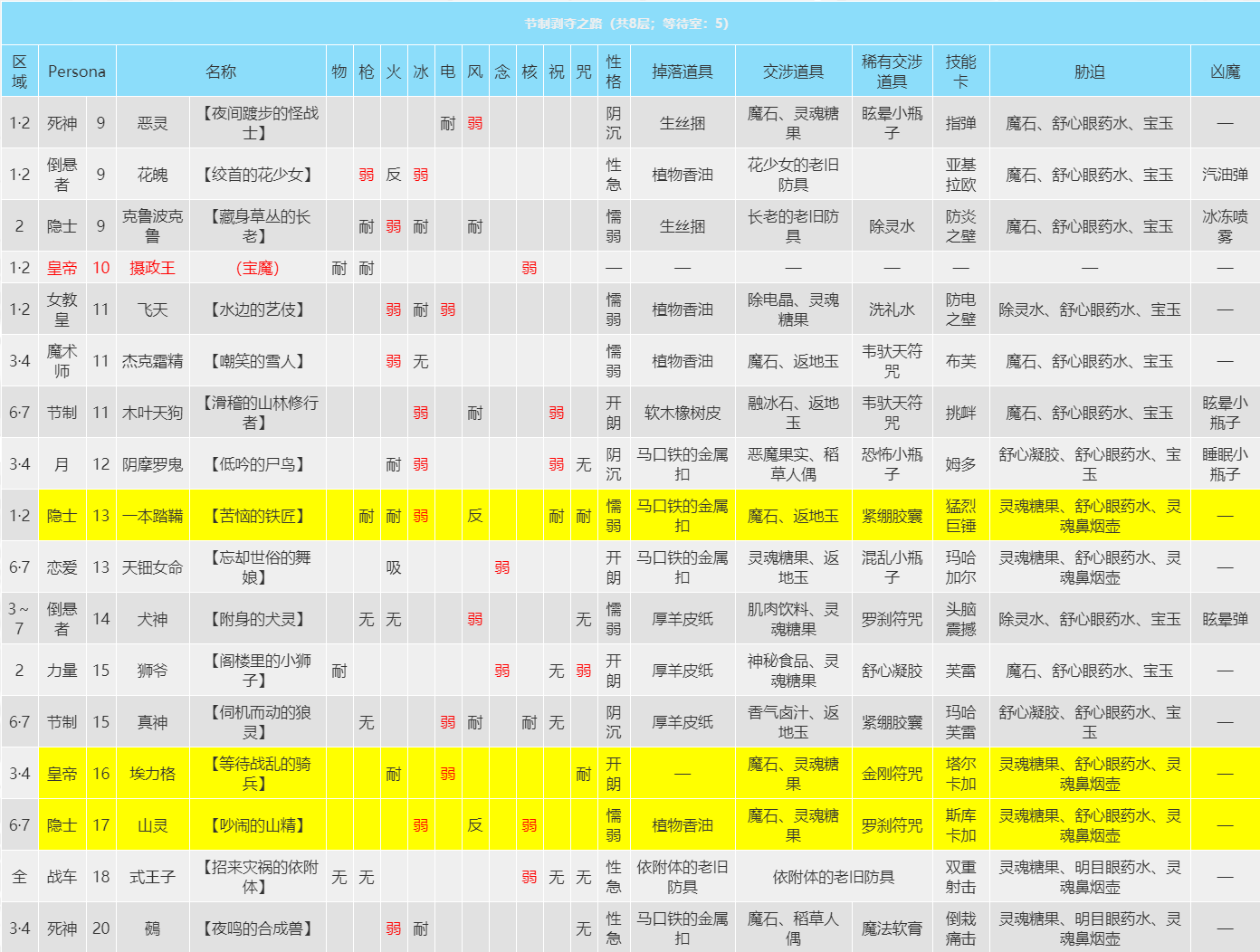
Task: Select the 克鲁波克鲁 name cell
Action: [153, 226]
